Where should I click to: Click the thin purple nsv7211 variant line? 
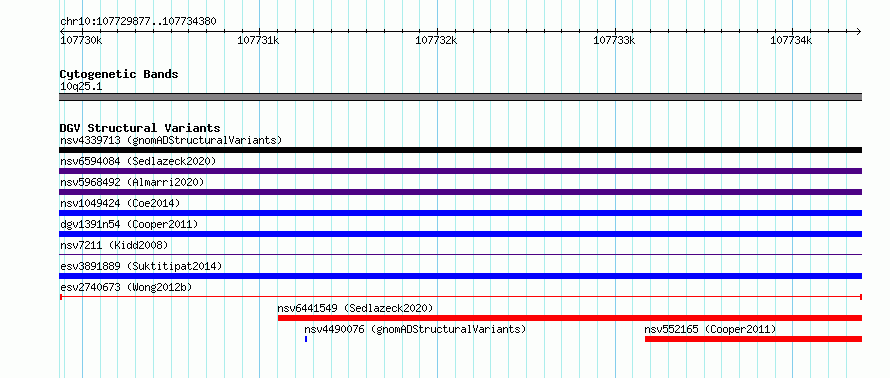[460, 254]
